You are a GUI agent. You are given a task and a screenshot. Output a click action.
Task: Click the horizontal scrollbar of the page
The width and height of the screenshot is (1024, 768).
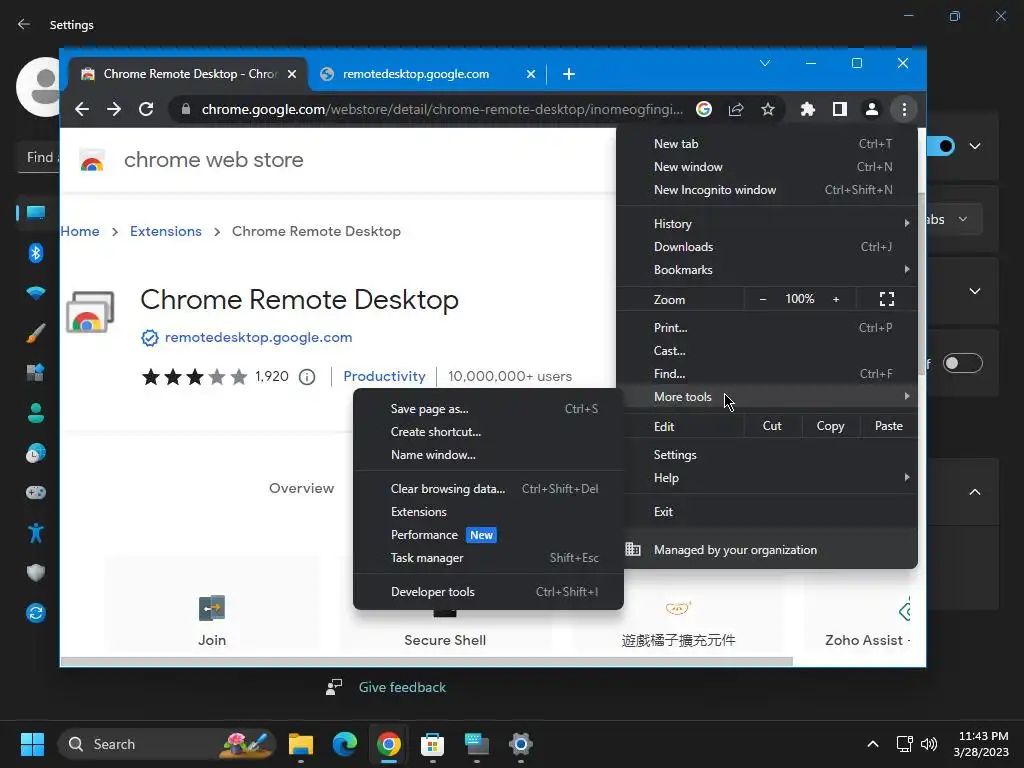[427, 662]
